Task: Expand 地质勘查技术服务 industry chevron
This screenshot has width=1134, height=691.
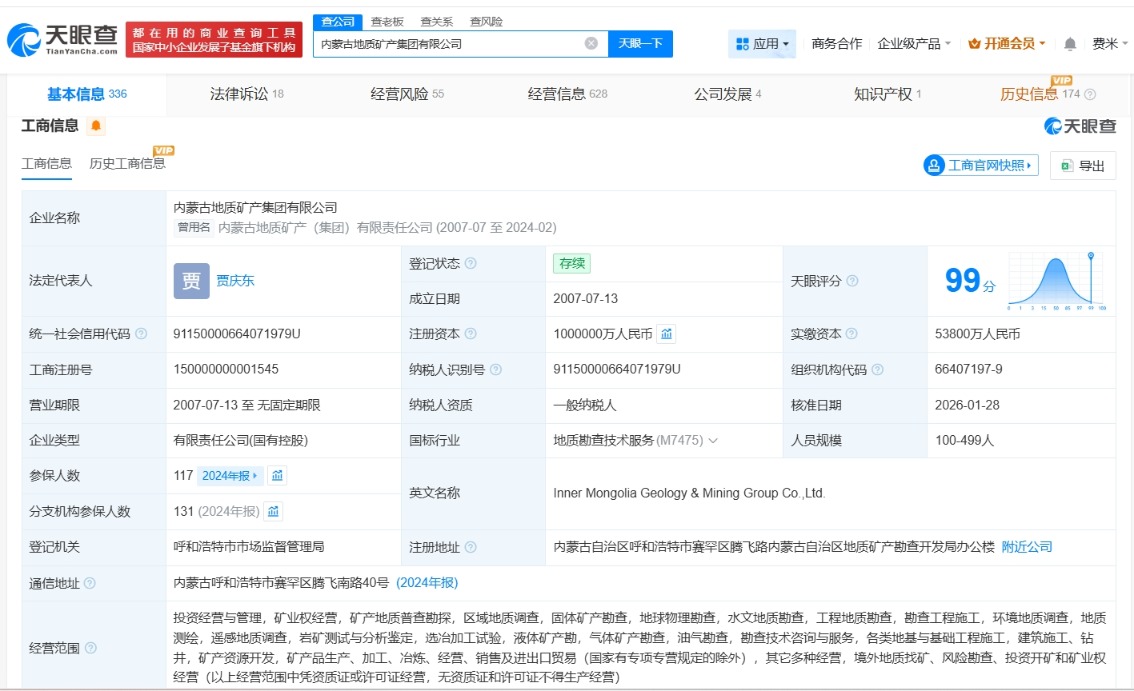Action: coord(713,441)
